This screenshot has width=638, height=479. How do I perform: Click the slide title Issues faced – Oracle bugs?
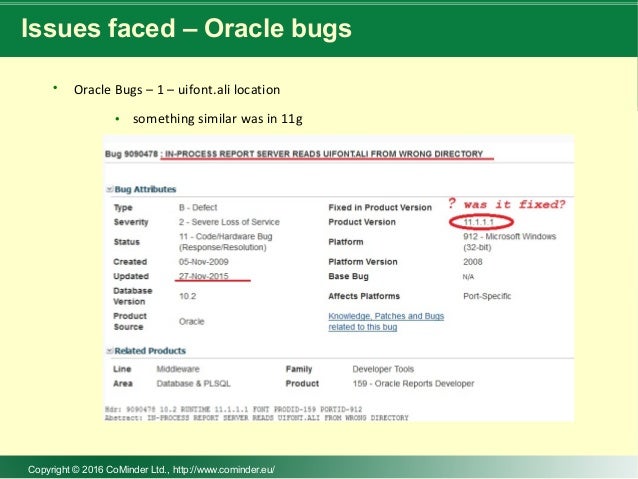pyautogui.click(x=186, y=28)
